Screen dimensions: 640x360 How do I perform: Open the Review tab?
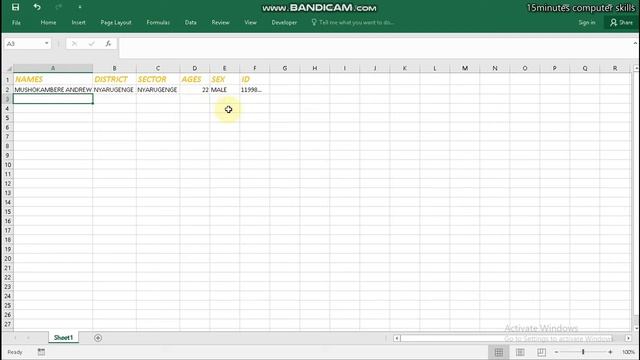click(220, 22)
